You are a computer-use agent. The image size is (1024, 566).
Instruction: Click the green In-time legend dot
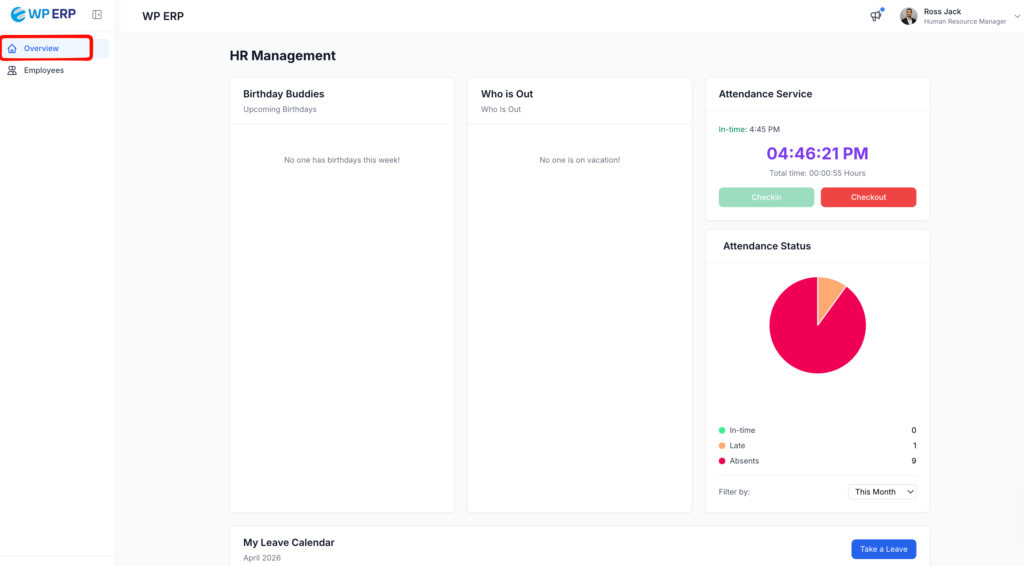(722, 430)
